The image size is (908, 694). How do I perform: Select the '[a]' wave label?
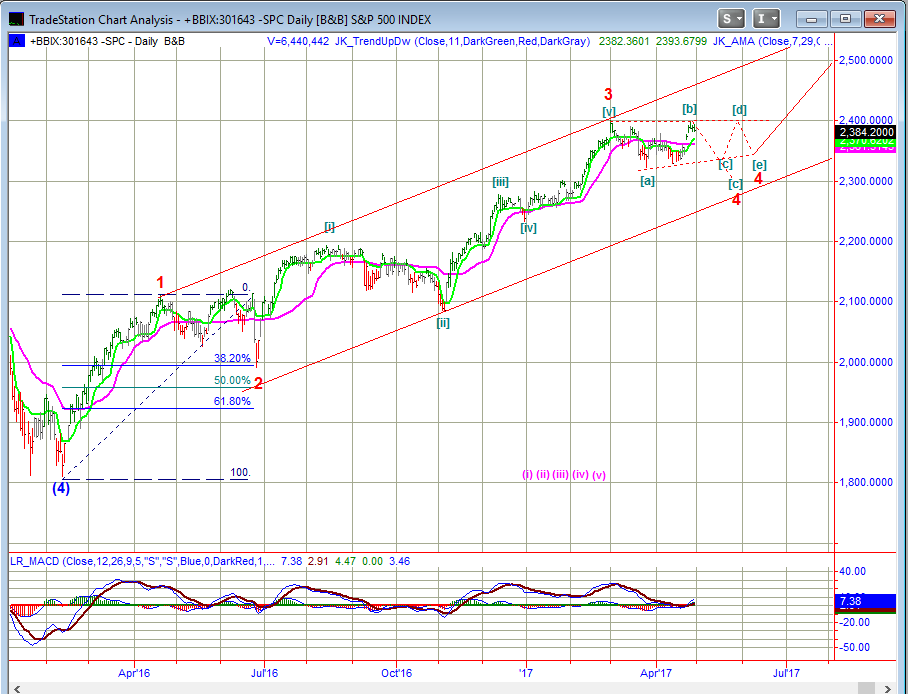[x=647, y=181]
